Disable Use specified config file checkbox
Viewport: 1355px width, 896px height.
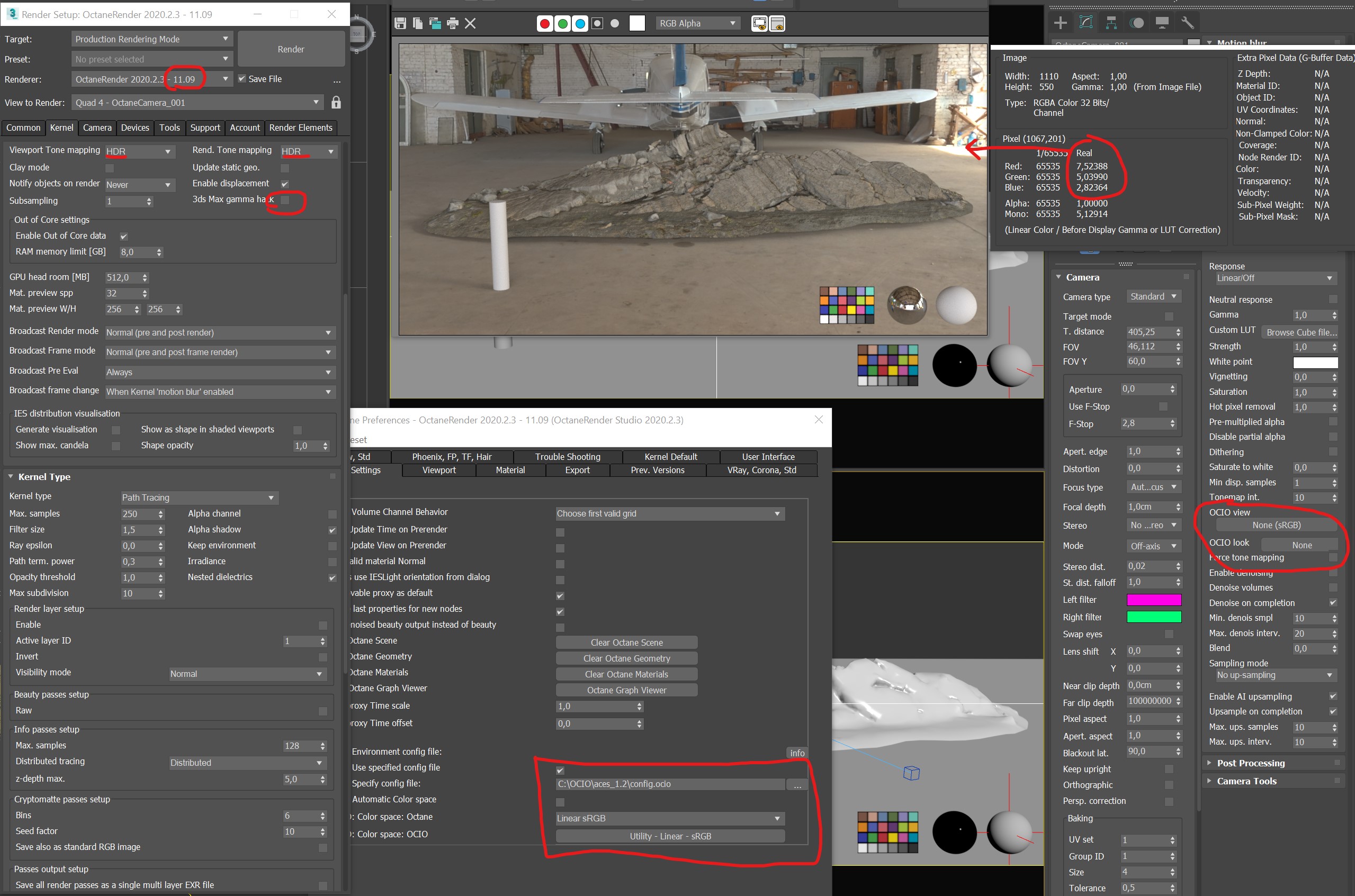click(560, 770)
